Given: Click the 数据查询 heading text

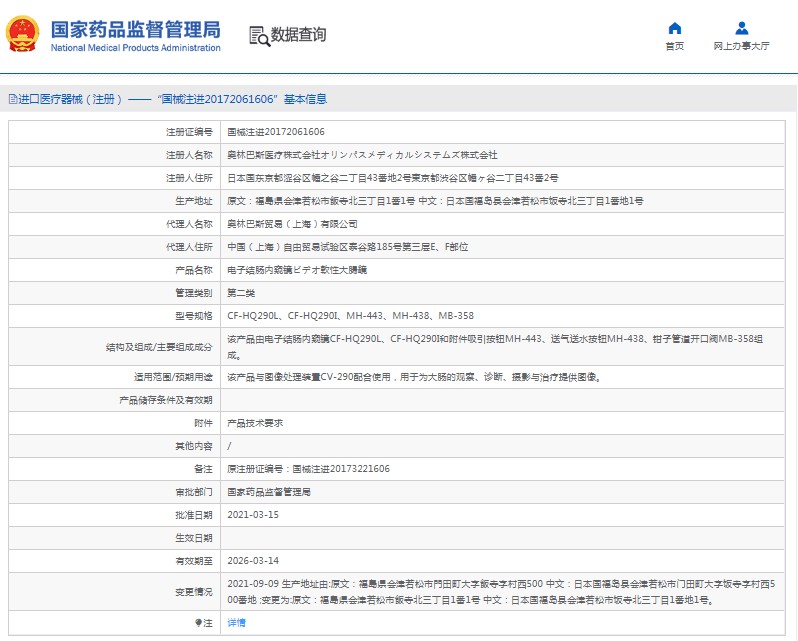Looking at the screenshot, I should tap(298, 35).
